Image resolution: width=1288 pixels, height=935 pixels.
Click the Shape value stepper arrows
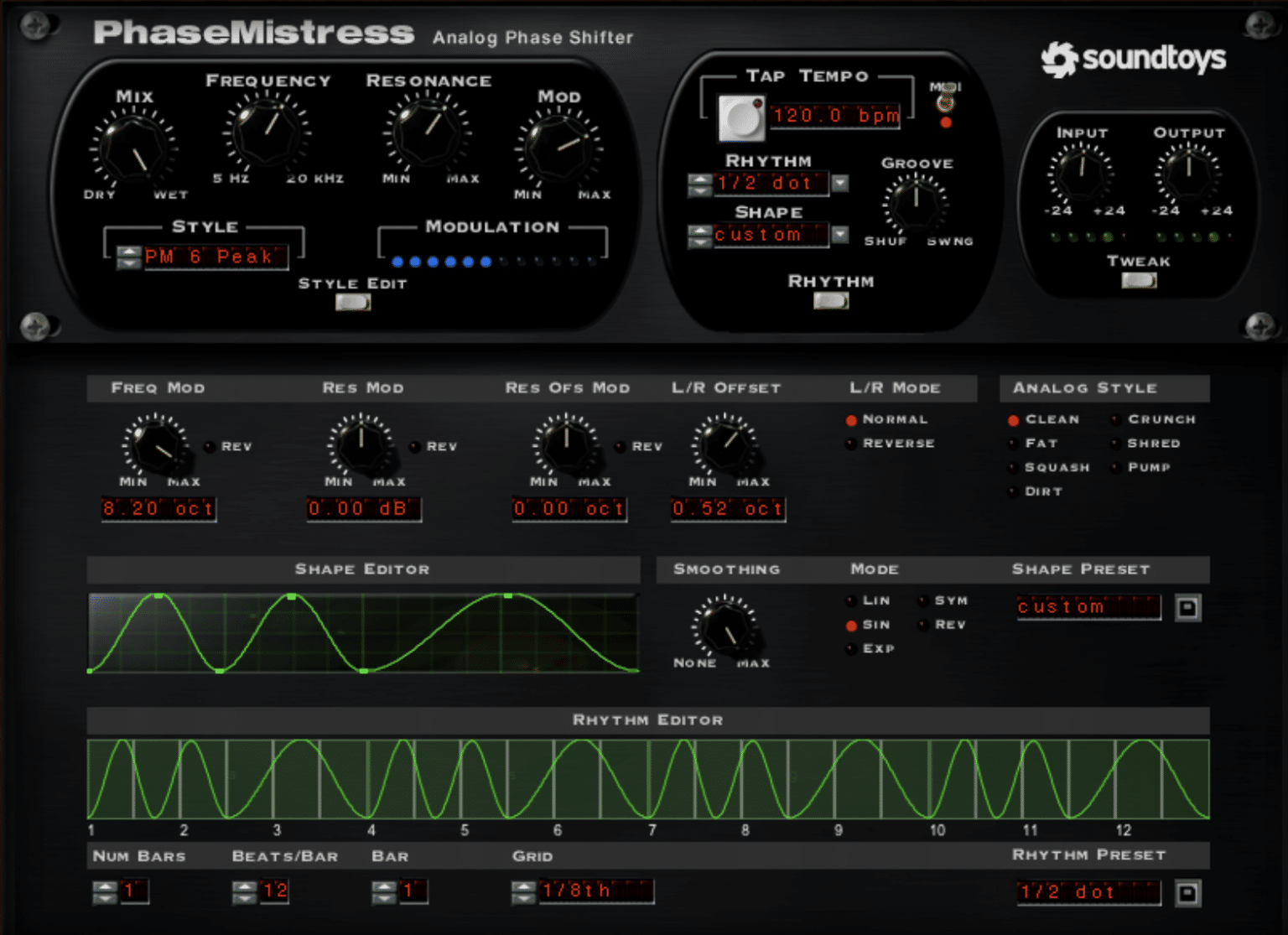coord(699,236)
